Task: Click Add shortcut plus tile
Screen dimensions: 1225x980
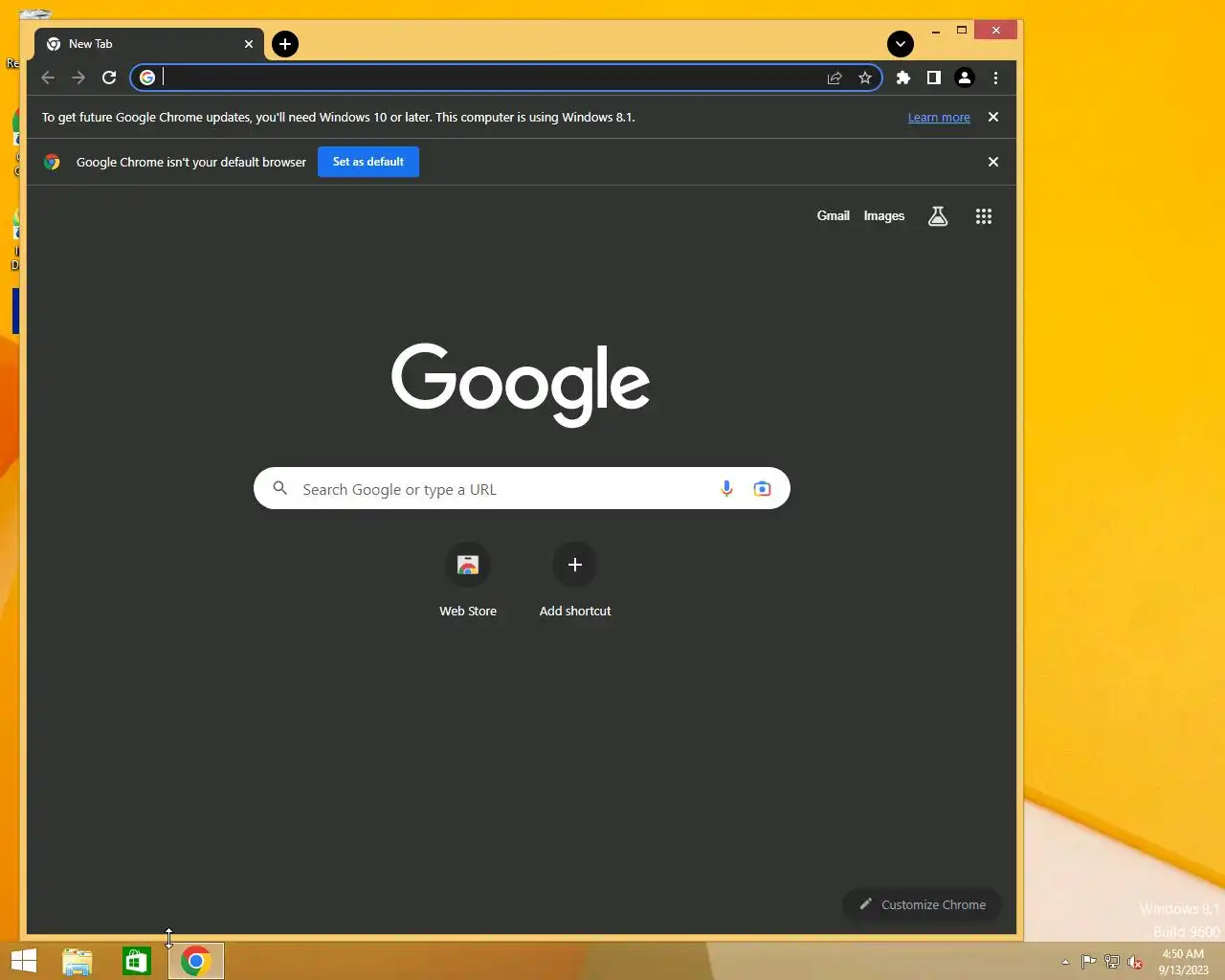Action: (575, 582)
